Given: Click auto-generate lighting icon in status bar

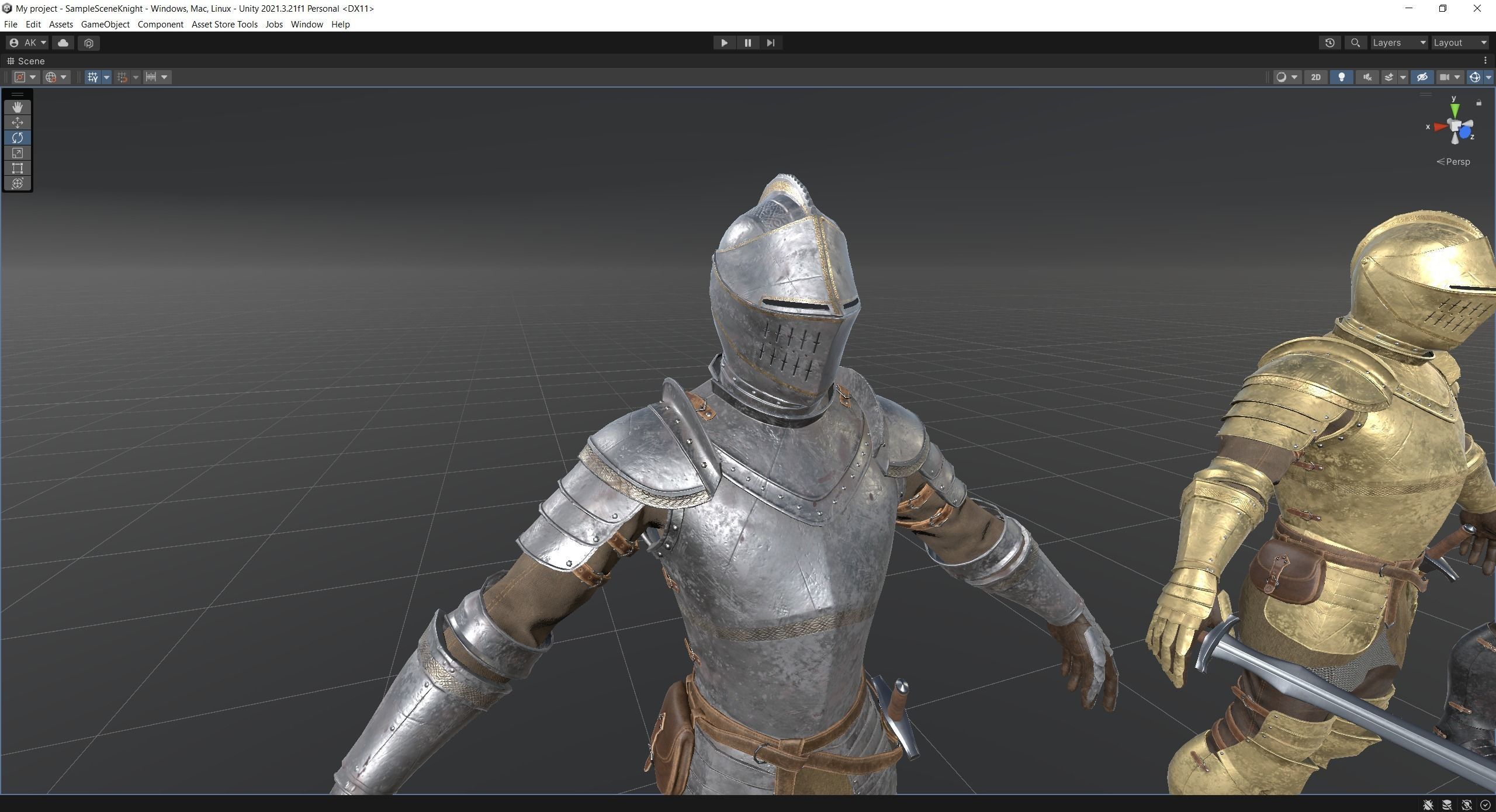Looking at the screenshot, I should pos(1467,804).
